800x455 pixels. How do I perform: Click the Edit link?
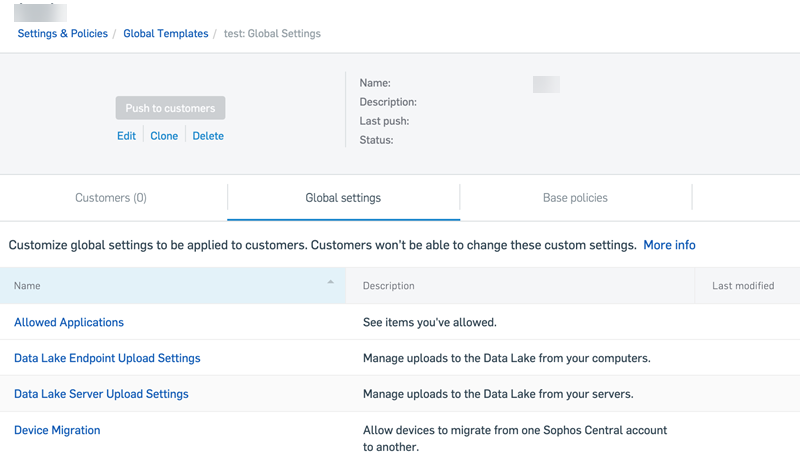tap(126, 136)
